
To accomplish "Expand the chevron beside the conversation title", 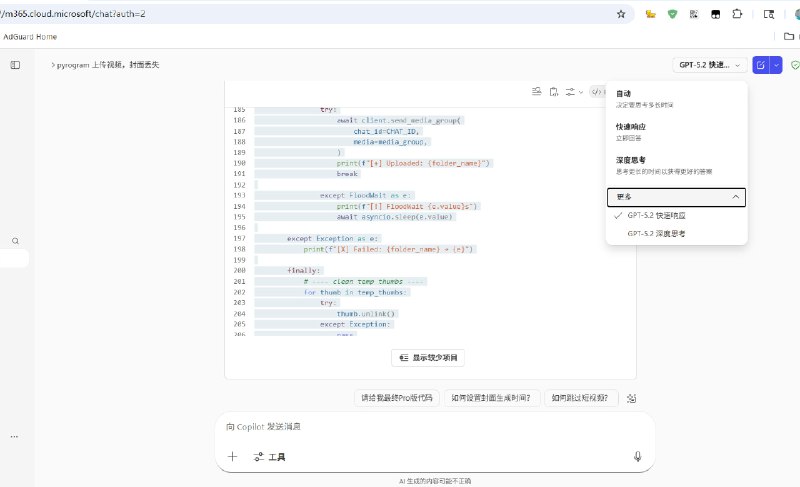I will point(53,65).
